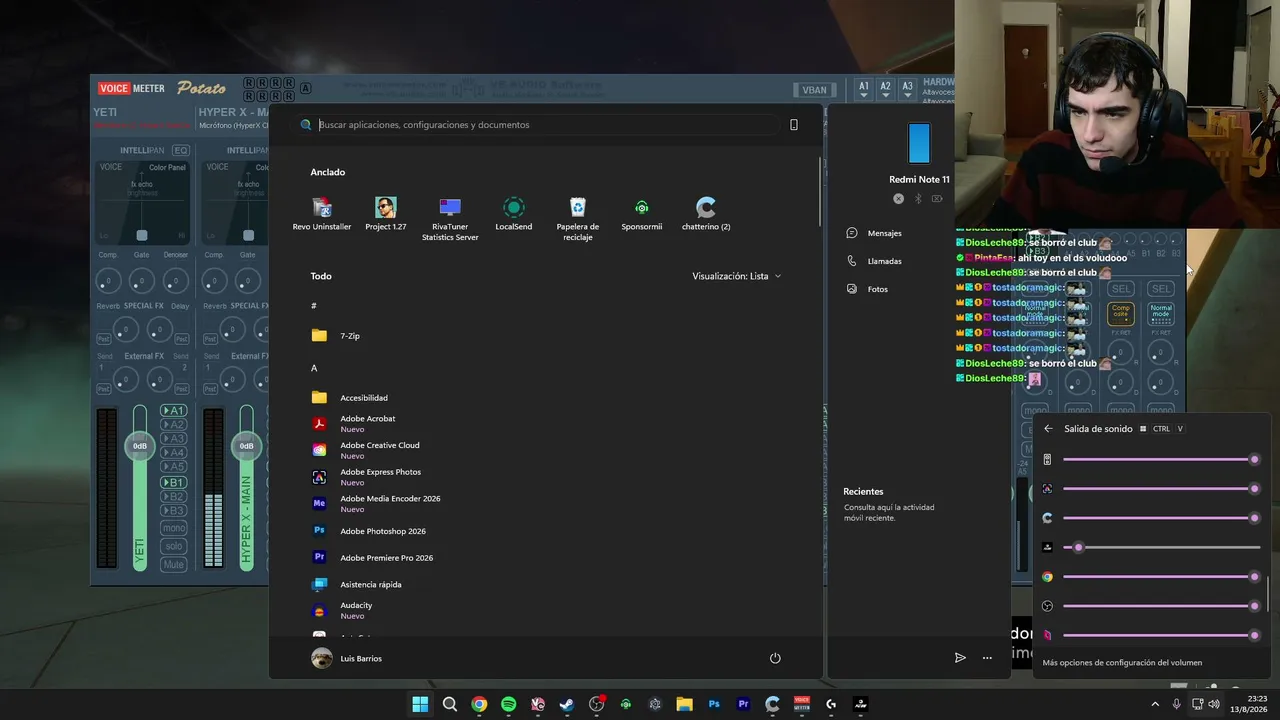Click the phone icon beside search bar
Viewport: 1280px width, 720px height.
[794, 125]
